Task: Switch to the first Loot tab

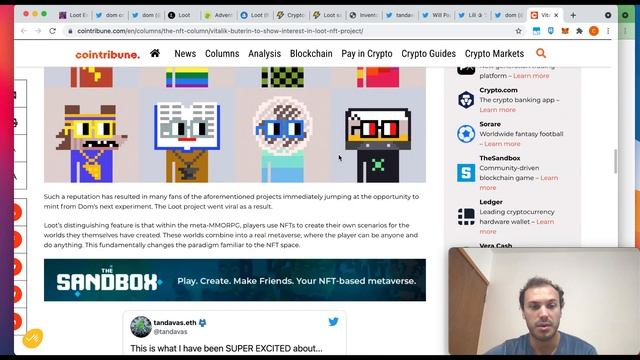Action: (x=74, y=15)
